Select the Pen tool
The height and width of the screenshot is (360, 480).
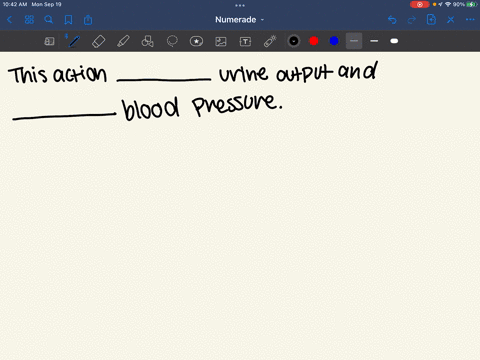tap(74, 41)
